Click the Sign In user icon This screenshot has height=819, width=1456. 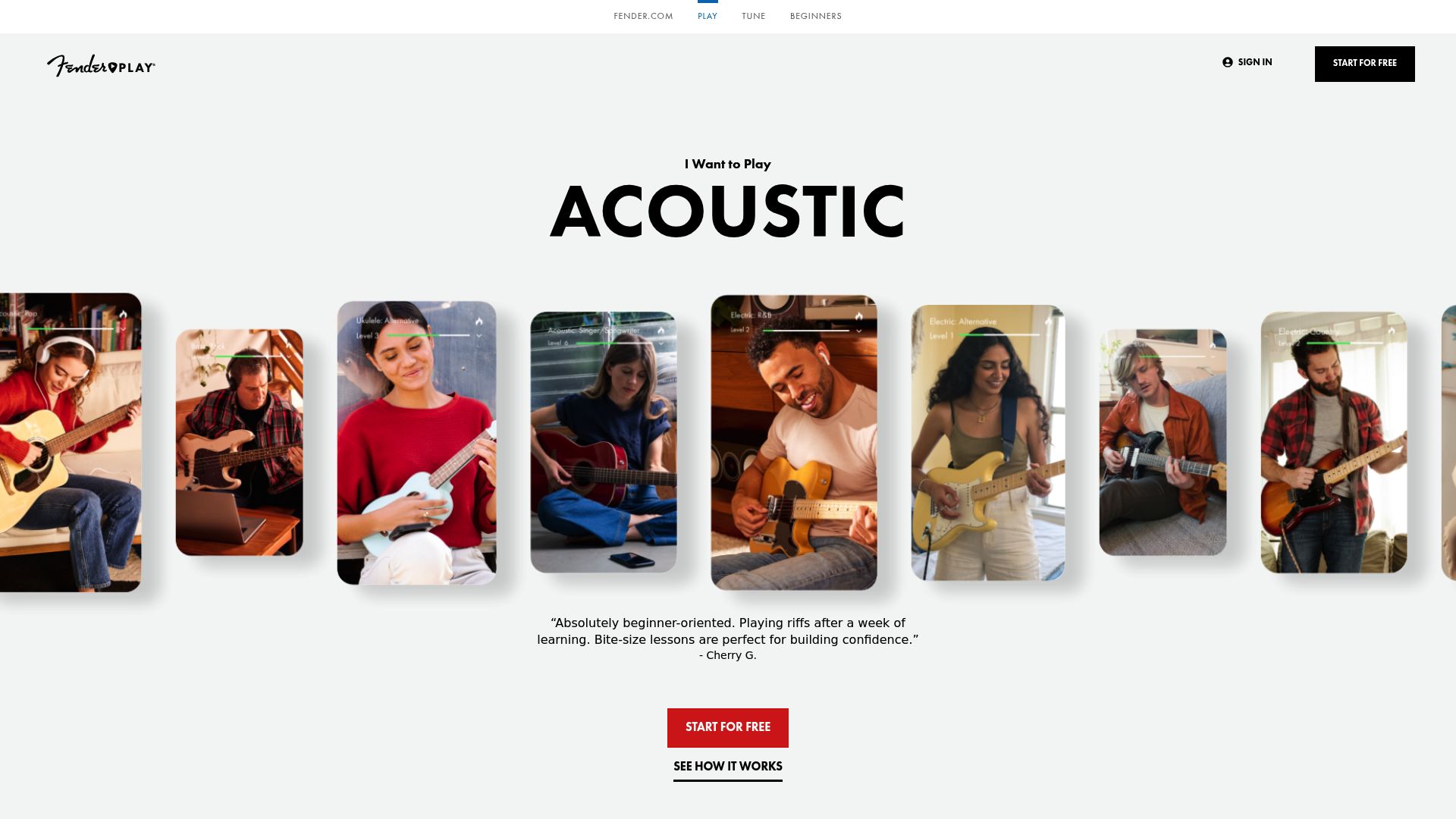1228,62
